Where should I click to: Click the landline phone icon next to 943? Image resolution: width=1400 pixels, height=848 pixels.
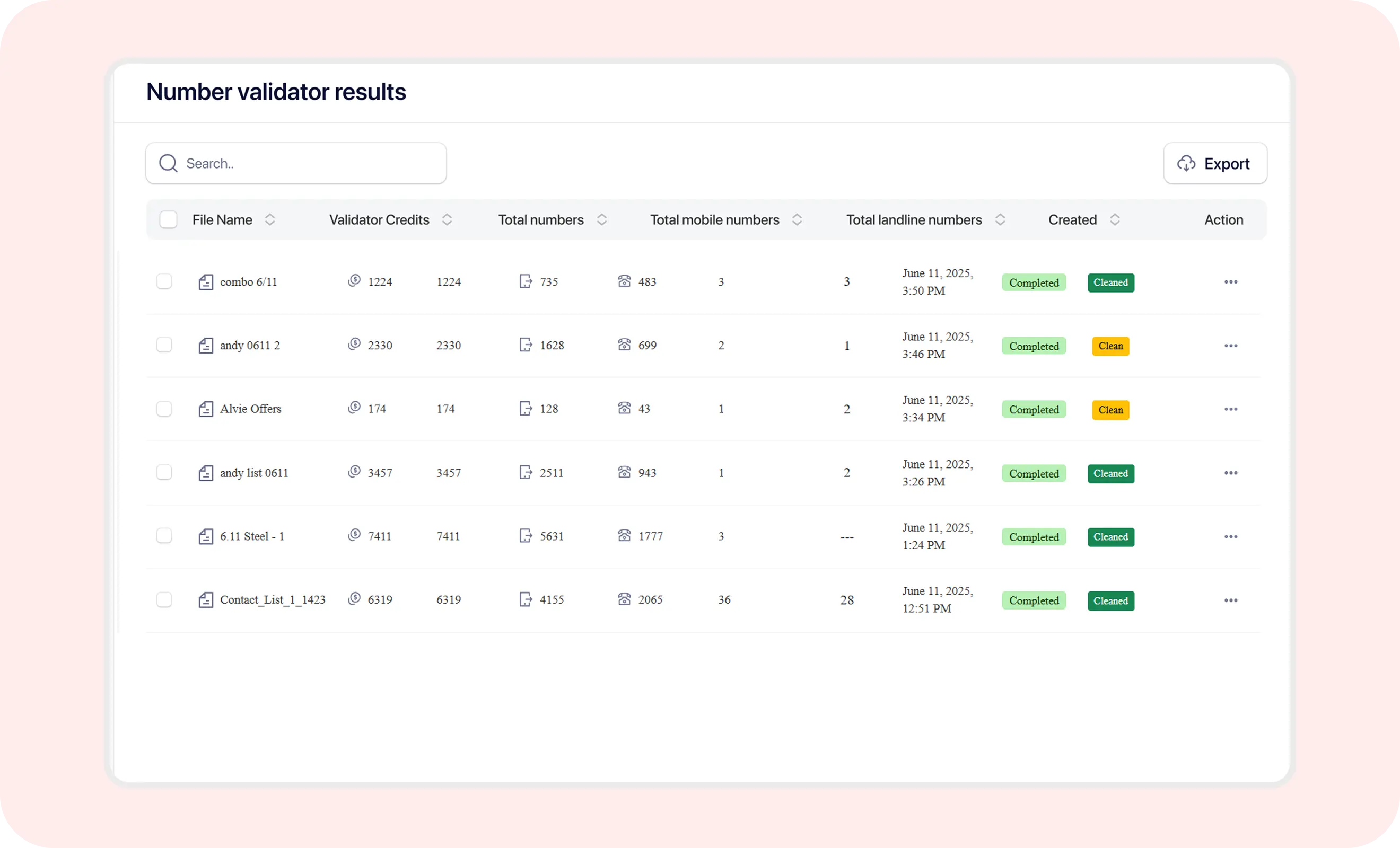[x=624, y=472]
